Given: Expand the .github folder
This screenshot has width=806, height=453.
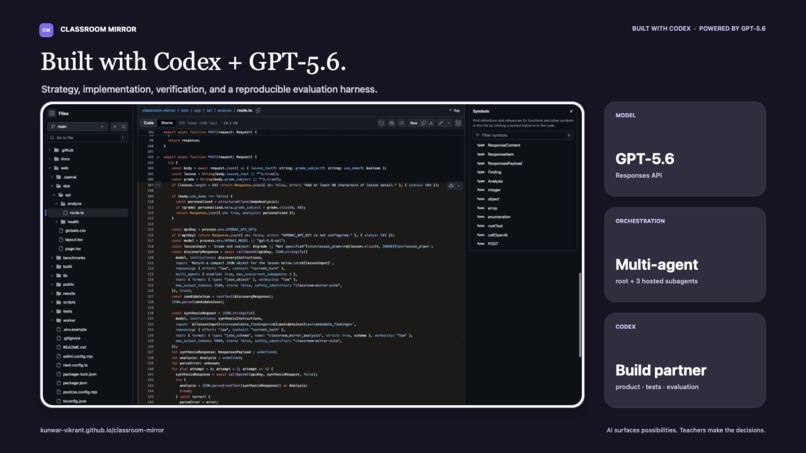Looking at the screenshot, I should tap(50, 150).
